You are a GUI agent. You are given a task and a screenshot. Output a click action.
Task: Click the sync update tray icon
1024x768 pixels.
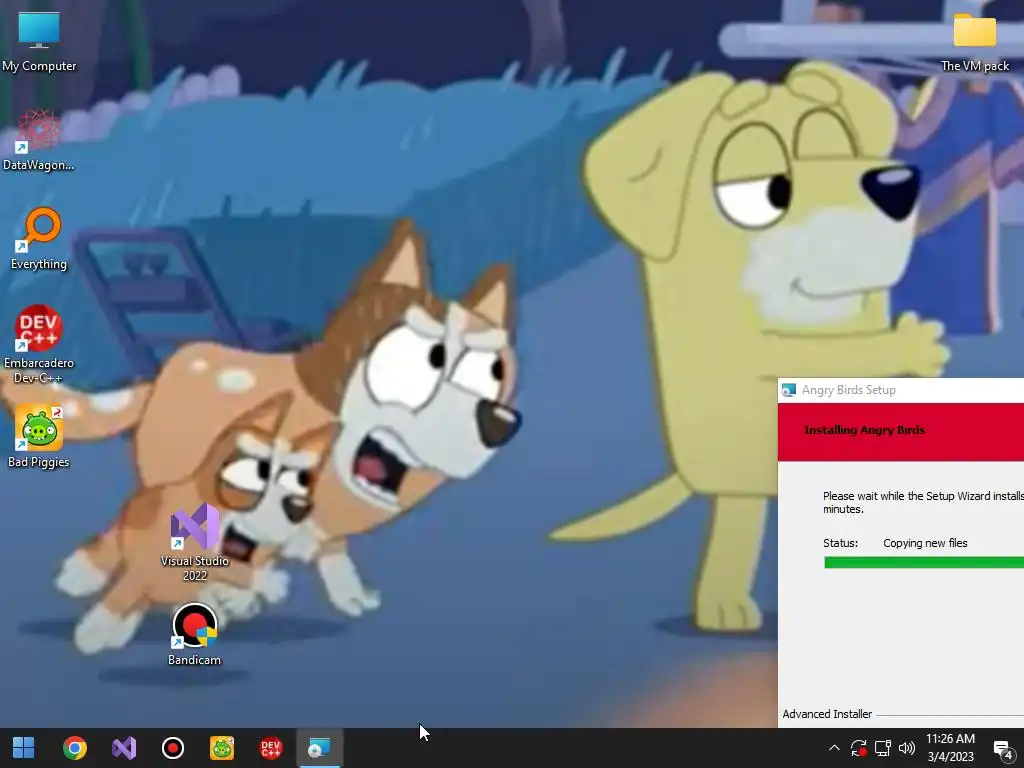tap(858, 748)
